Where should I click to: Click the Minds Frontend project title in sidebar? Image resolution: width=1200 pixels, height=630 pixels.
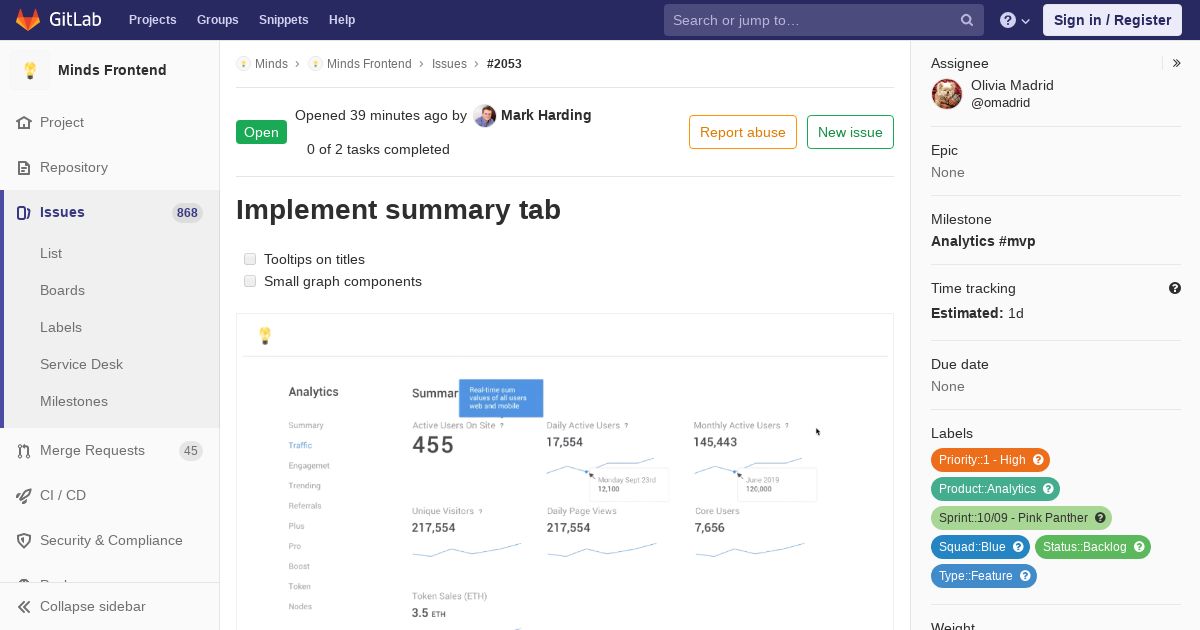click(112, 70)
